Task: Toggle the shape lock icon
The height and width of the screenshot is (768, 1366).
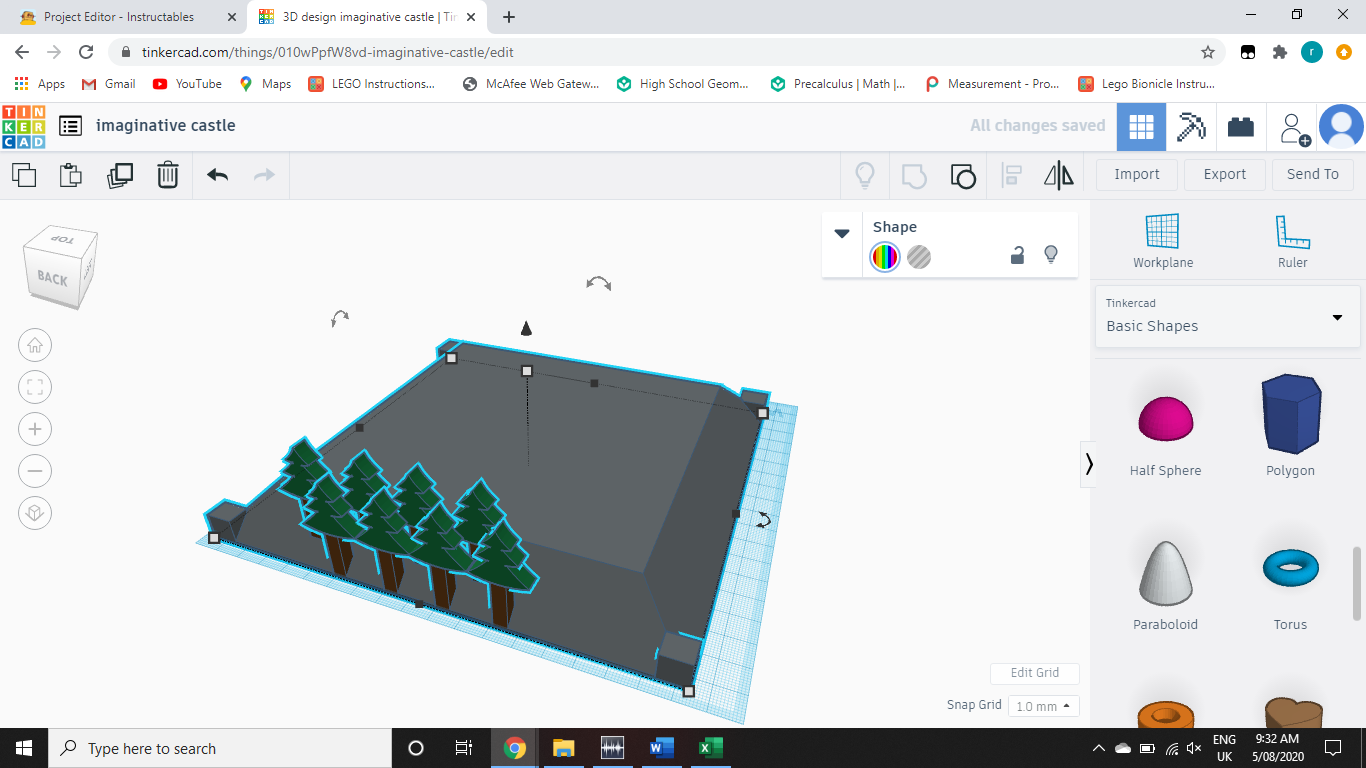Action: point(1017,256)
